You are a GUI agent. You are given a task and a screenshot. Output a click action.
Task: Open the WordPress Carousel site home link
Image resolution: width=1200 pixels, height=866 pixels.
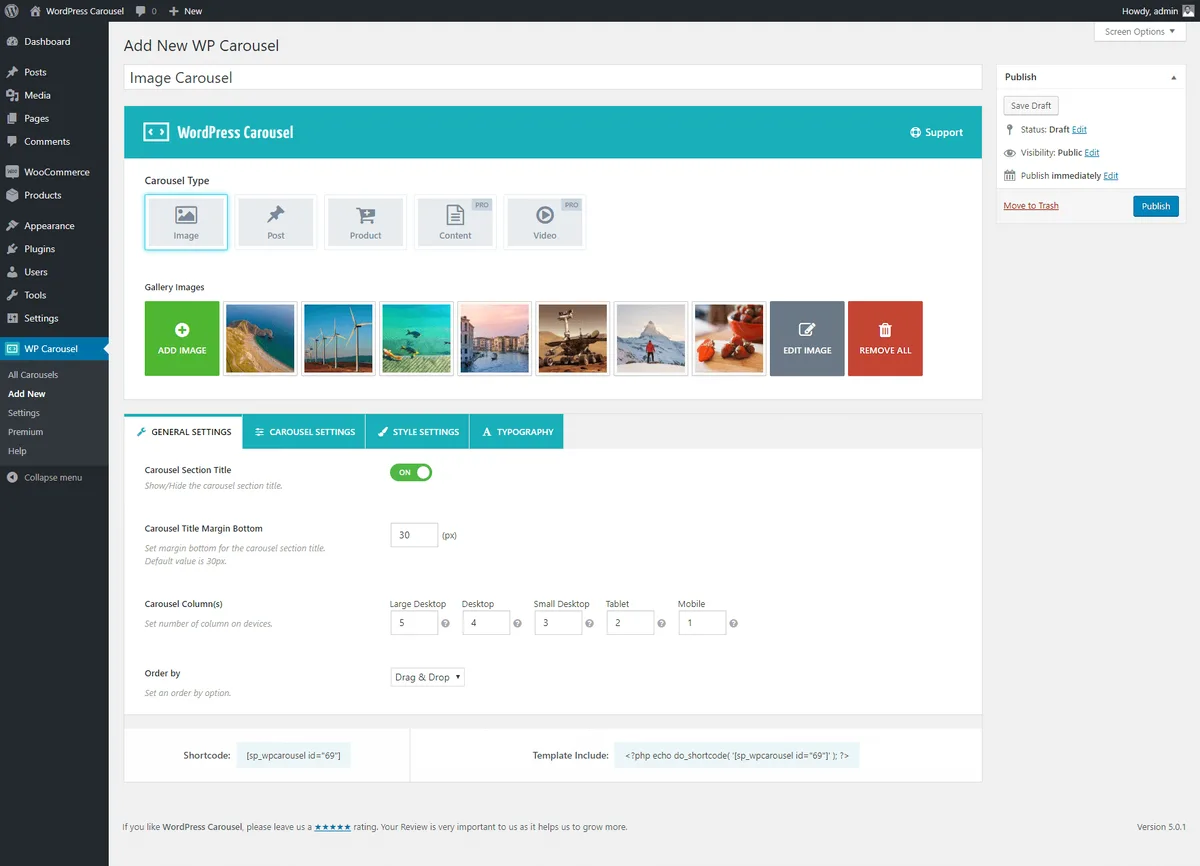coord(77,11)
